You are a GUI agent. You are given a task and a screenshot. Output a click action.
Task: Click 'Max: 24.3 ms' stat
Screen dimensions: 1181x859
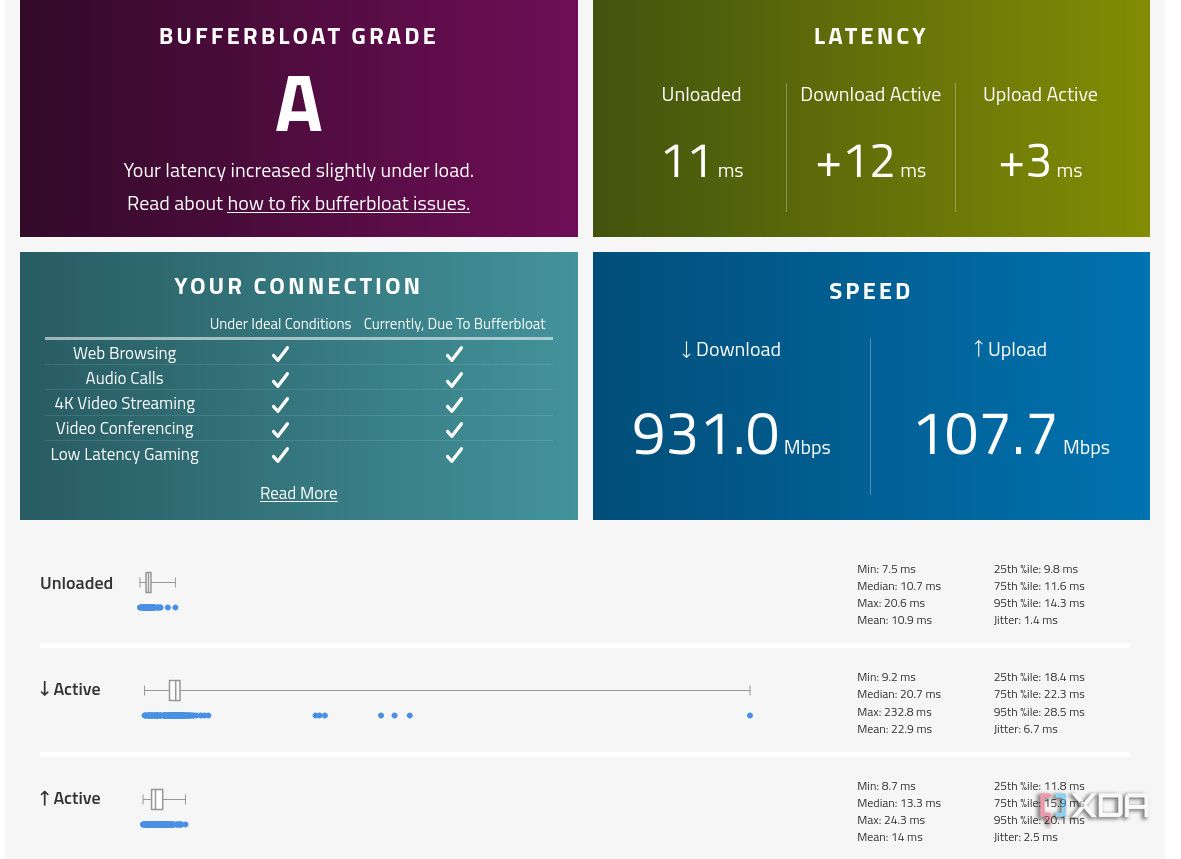(x=891, y=820)
